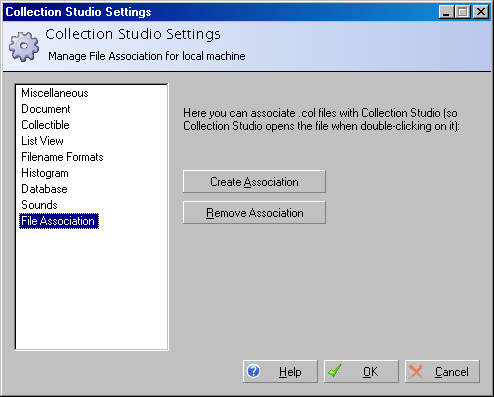
Task: Switch to List View settings
Action: (x=42, y=141)
